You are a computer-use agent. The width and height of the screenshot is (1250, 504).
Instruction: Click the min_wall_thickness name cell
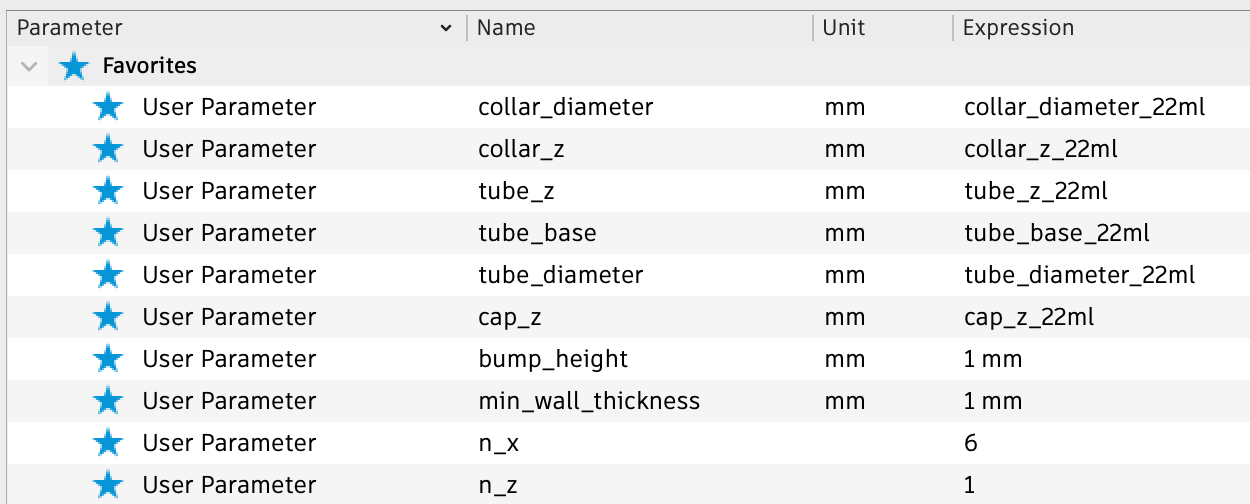coord(588,401)
